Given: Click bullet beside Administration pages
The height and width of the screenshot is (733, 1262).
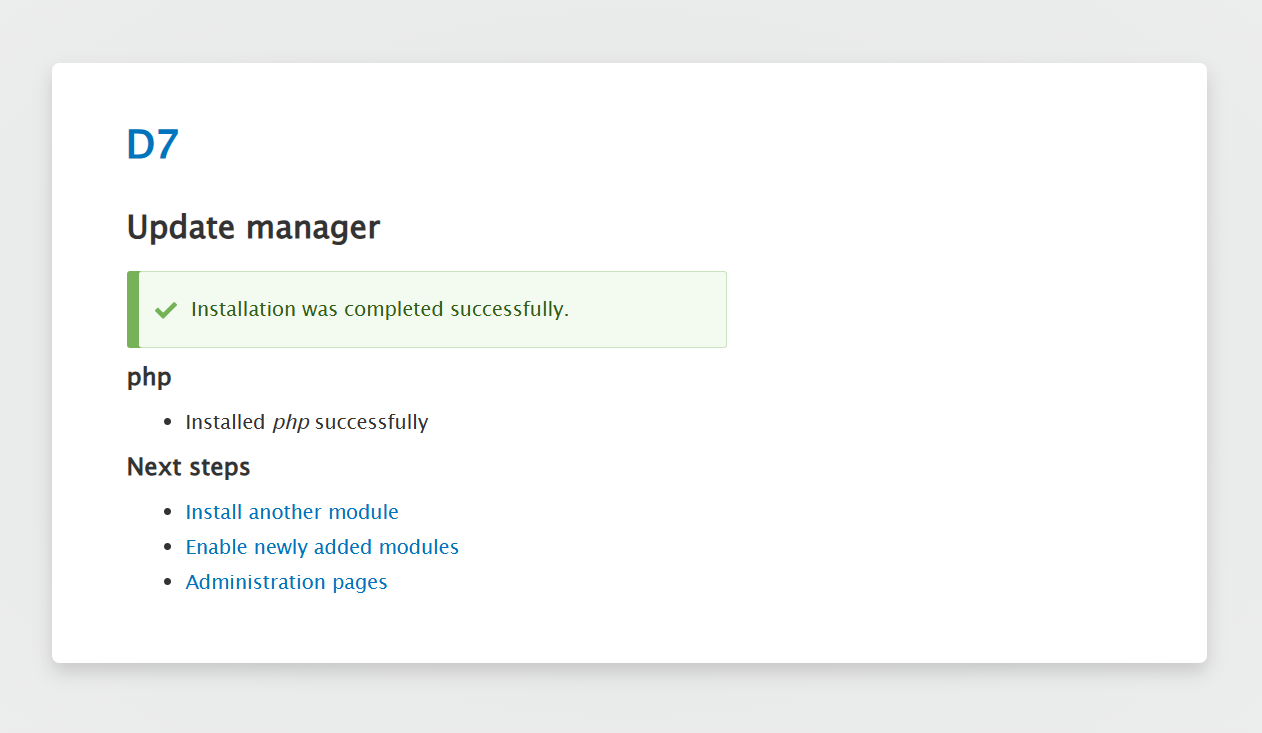Looking at the screenshot, I should 167,583.
